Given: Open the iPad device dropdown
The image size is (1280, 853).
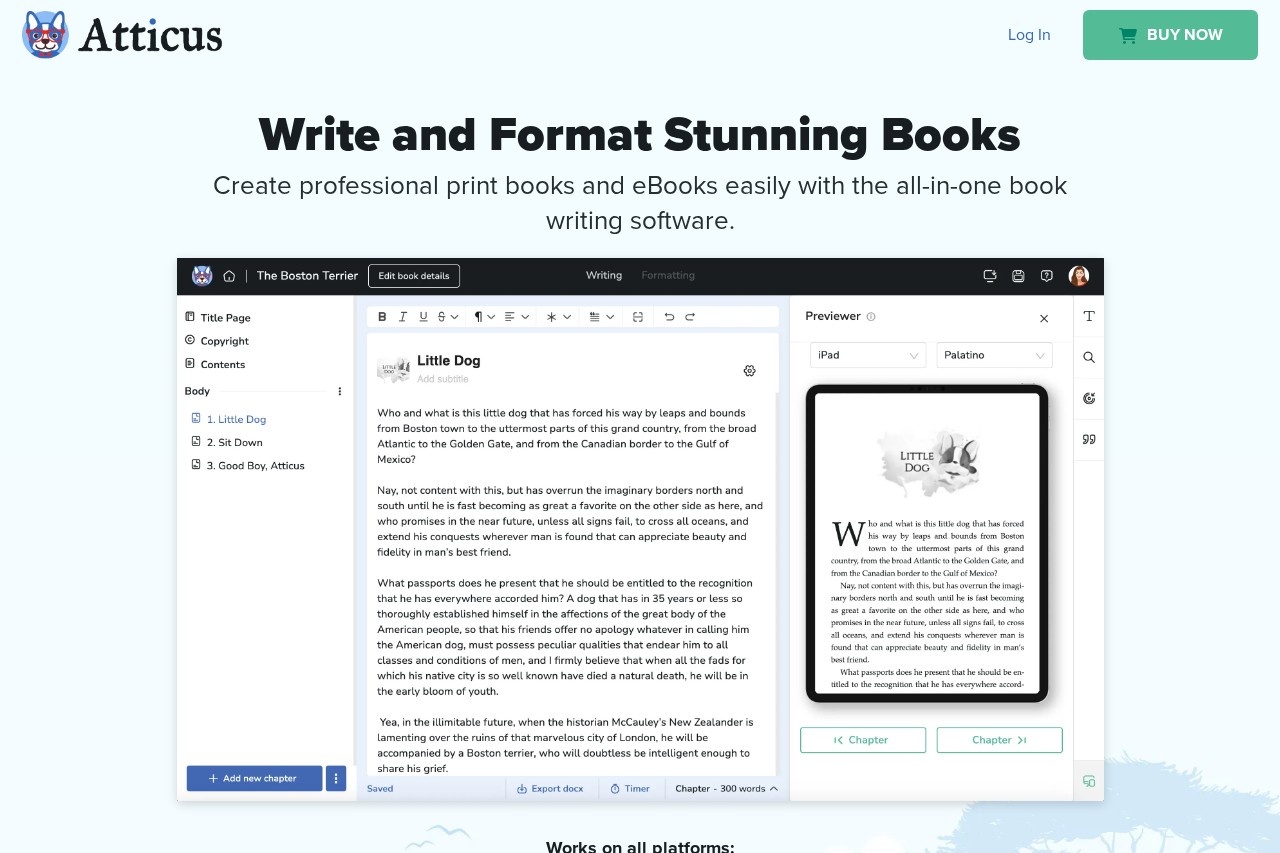Looking at the screenshot, I should pyautogui.click(x=867, y=355).
